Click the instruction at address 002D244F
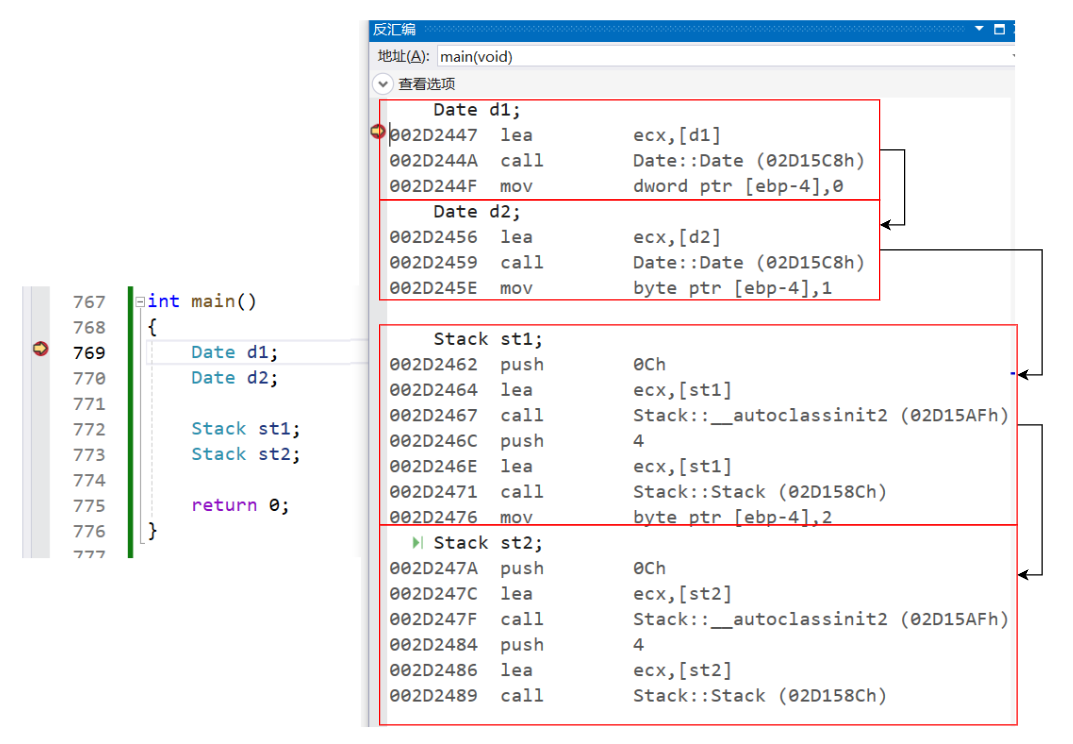 pyautogui.click(x=616, y=186)
